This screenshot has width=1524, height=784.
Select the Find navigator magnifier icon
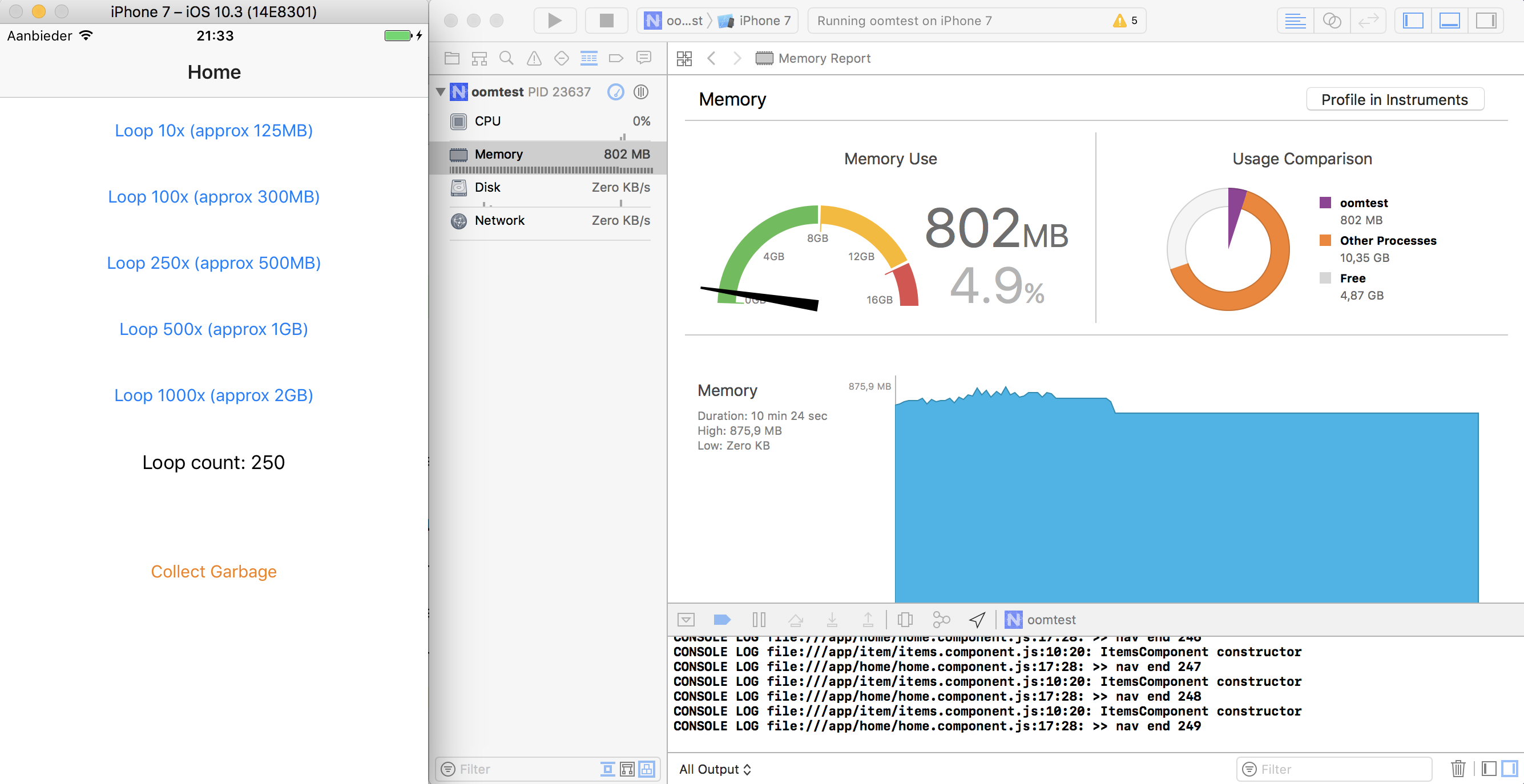point(506,58)
